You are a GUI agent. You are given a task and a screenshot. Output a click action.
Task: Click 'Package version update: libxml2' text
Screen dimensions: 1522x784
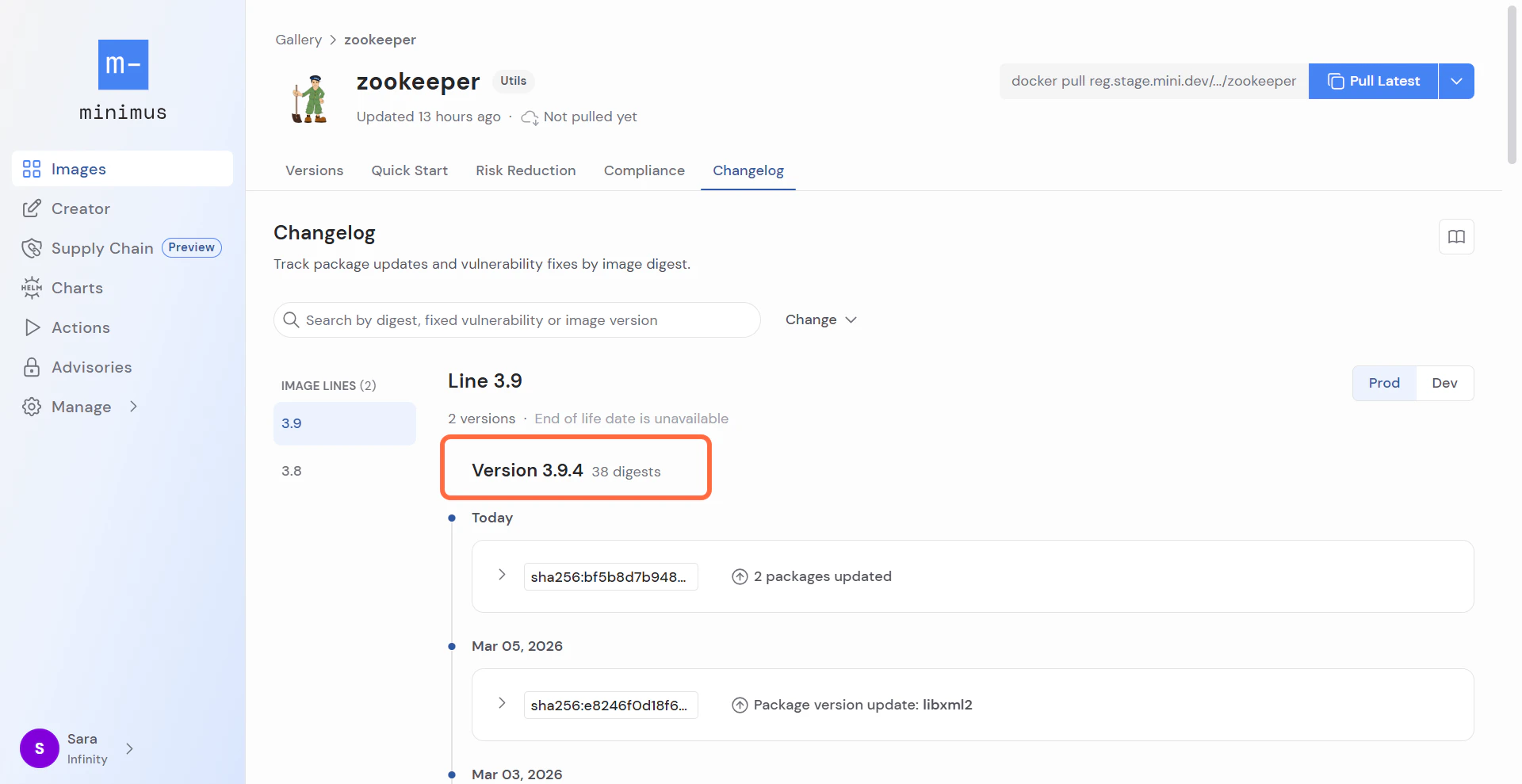click(862, 705)
